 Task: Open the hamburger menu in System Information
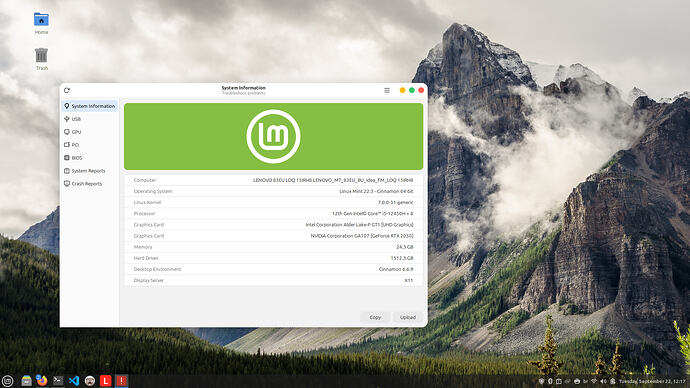pyautogui.click(x=387, y=90)
